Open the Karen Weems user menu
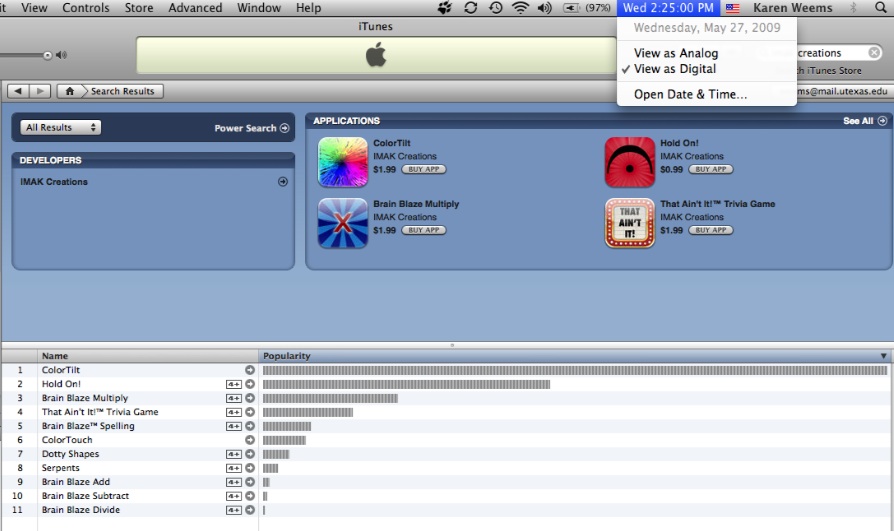 793,7
